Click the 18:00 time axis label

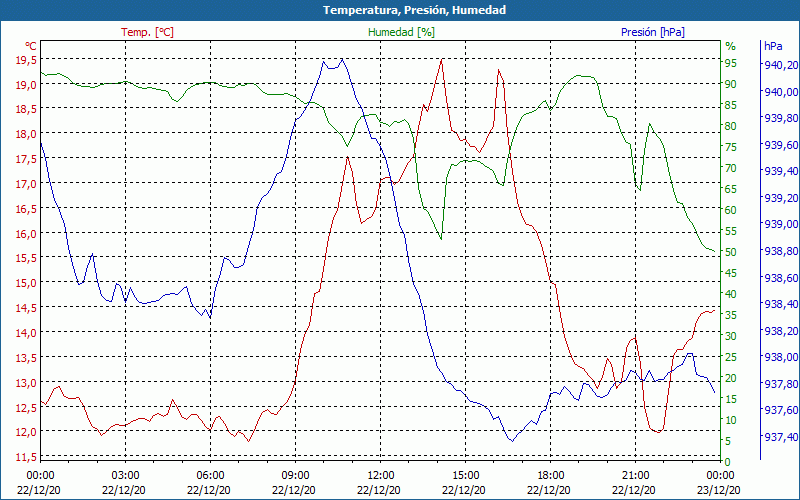click(x=551, y=476)
